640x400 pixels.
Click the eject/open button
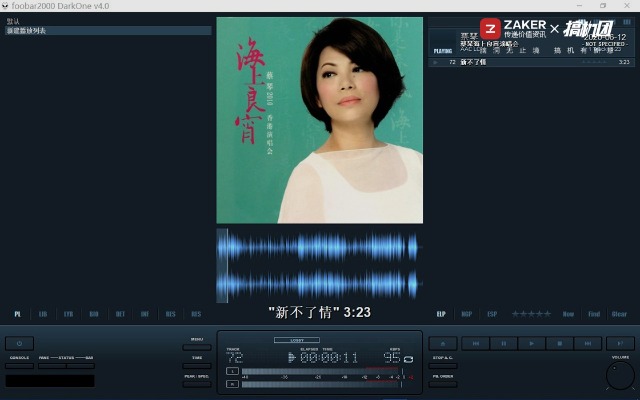[443, 343]
